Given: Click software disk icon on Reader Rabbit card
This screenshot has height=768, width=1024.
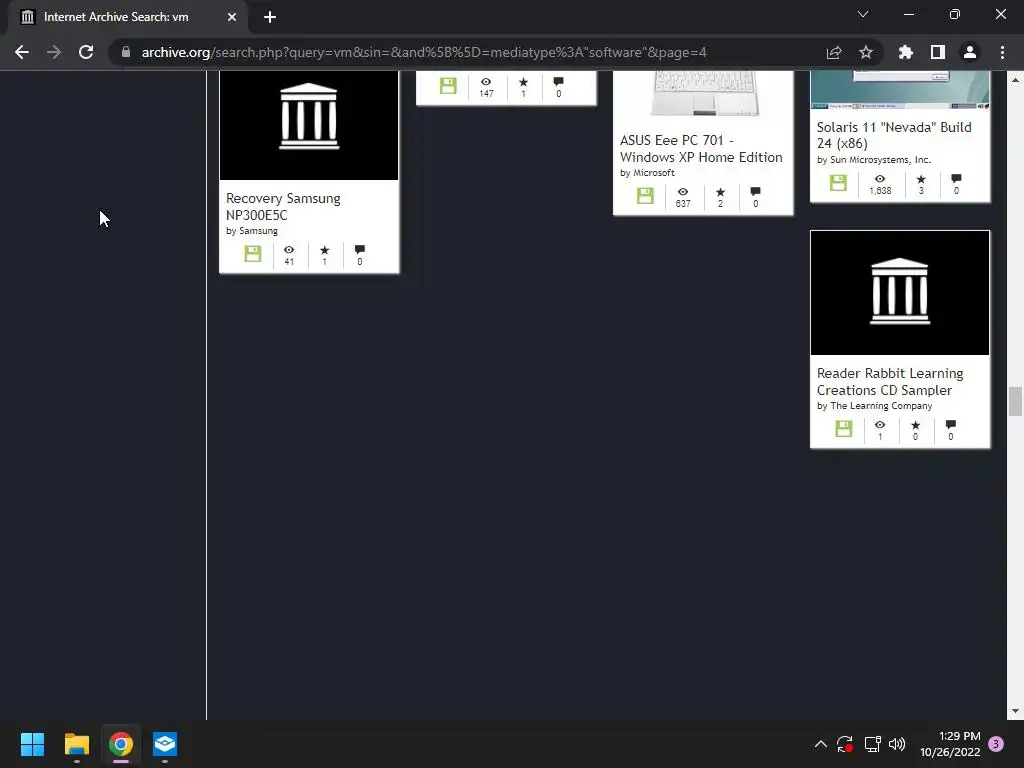Looking at the screenshot, I should tap(844, 428).
